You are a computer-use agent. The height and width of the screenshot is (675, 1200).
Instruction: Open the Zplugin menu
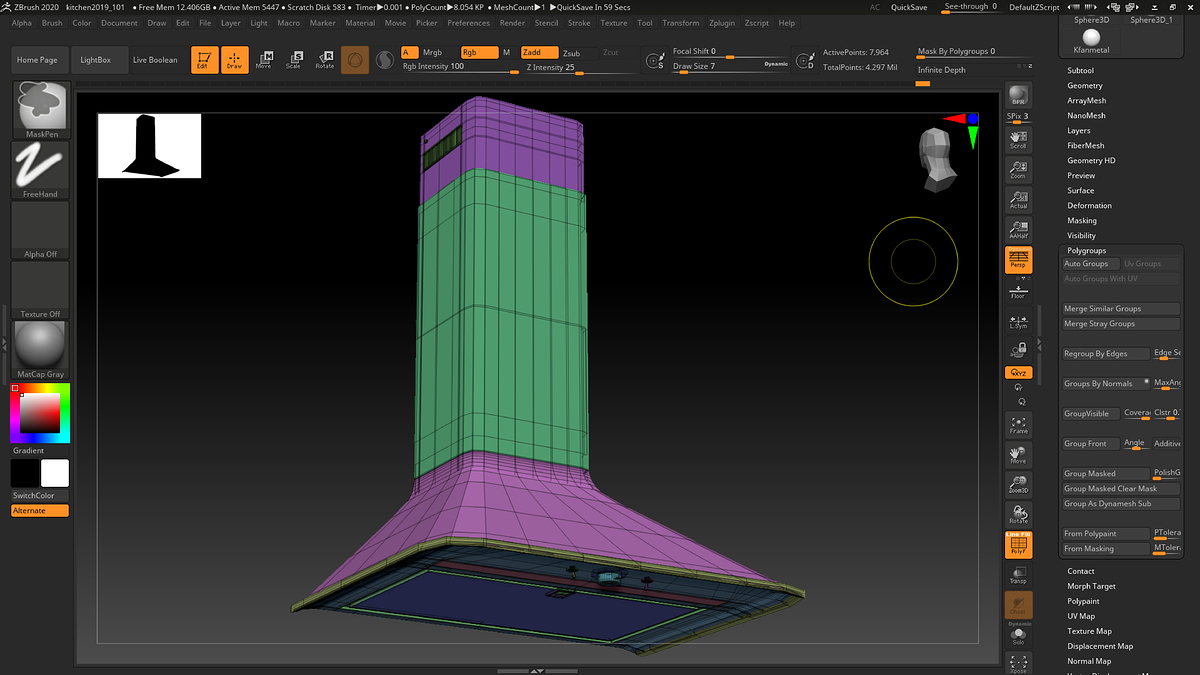pos(720,23)
